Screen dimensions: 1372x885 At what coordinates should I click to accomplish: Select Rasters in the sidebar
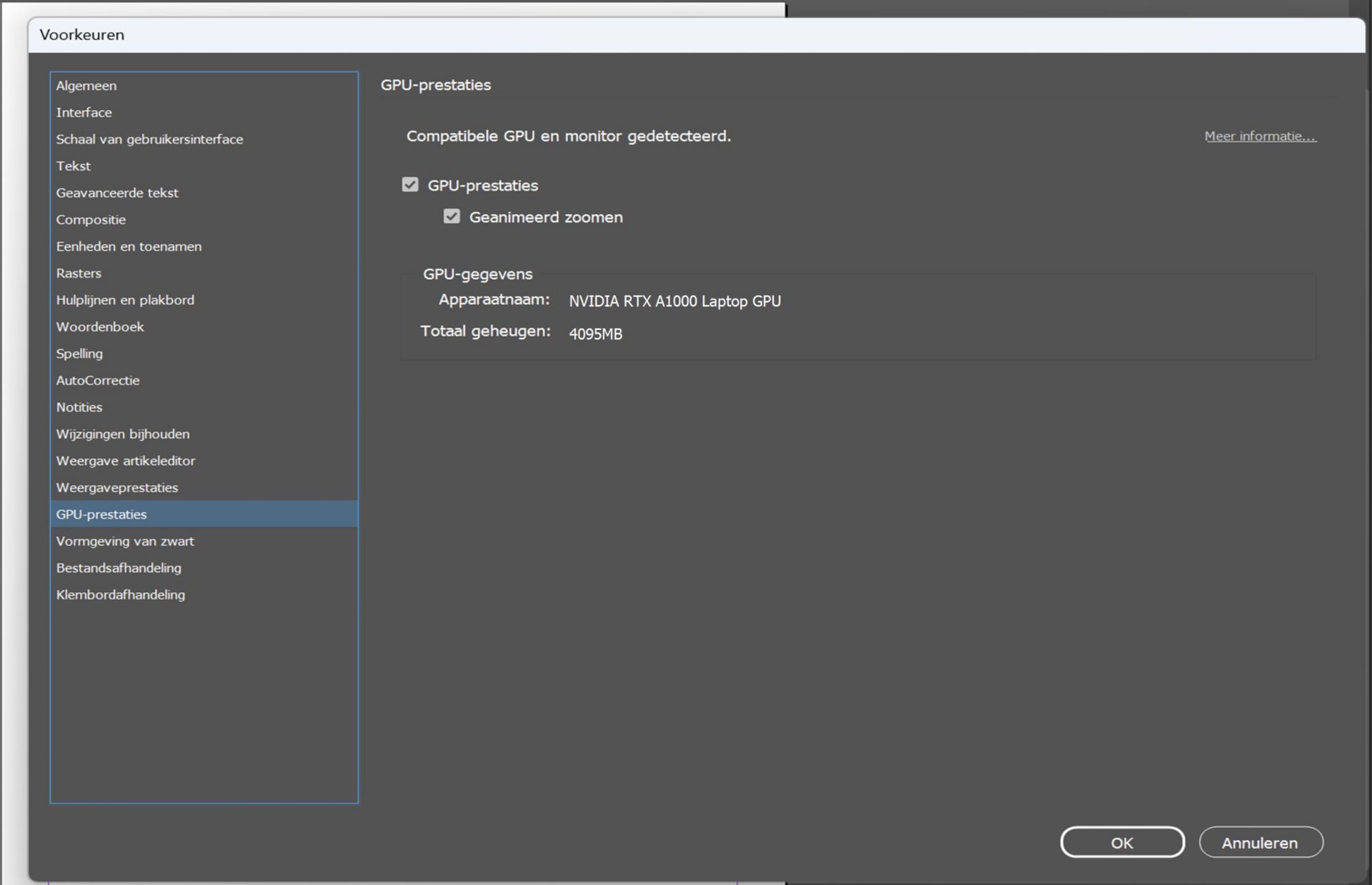point(79,273)
